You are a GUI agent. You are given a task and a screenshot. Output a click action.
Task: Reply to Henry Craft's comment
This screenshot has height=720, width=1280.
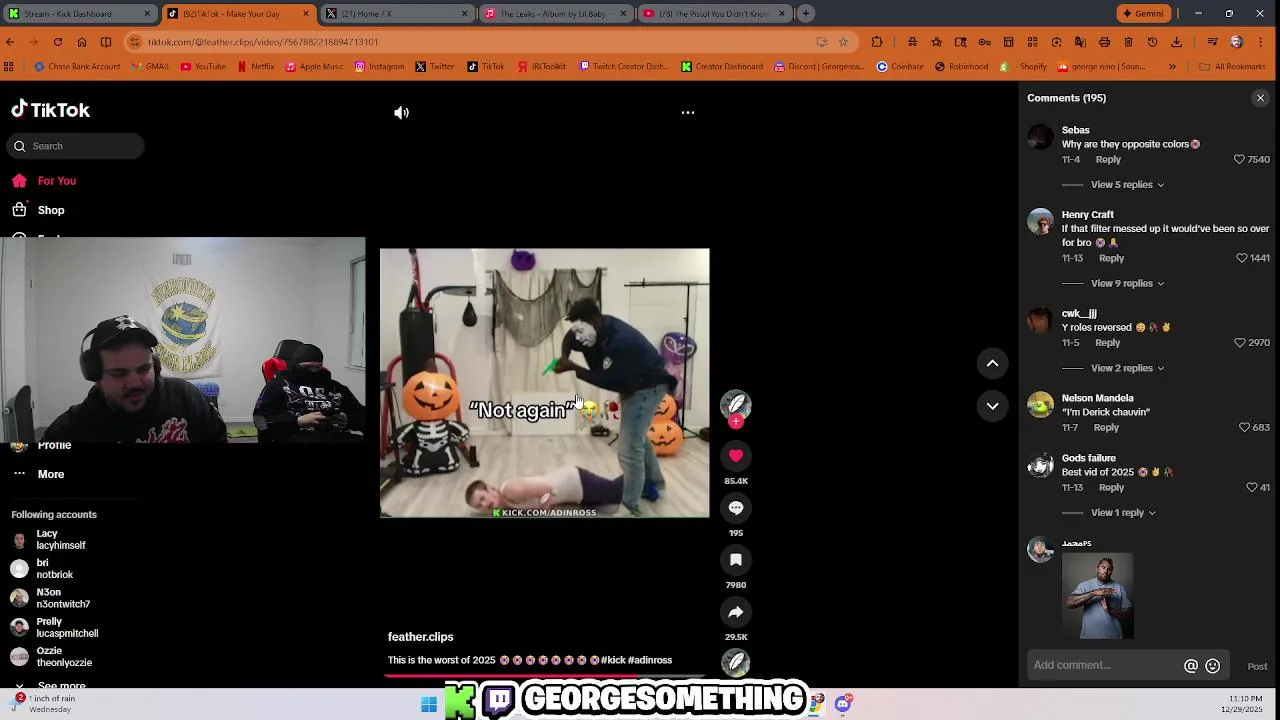coord(1111,258)
